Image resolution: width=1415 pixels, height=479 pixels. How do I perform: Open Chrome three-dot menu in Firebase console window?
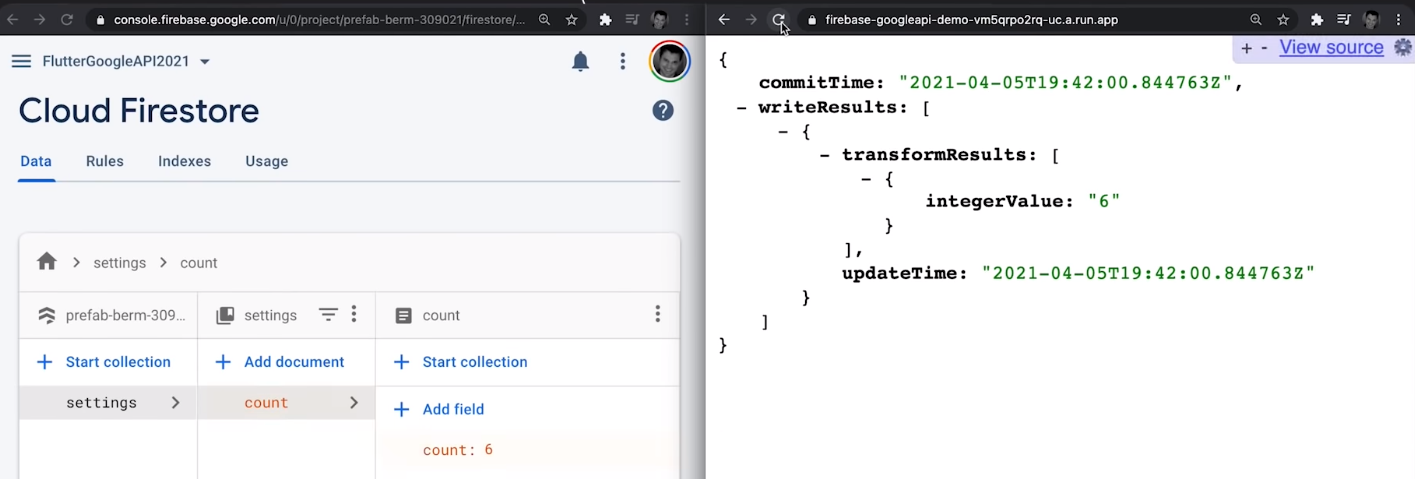(x=686, y=19)
